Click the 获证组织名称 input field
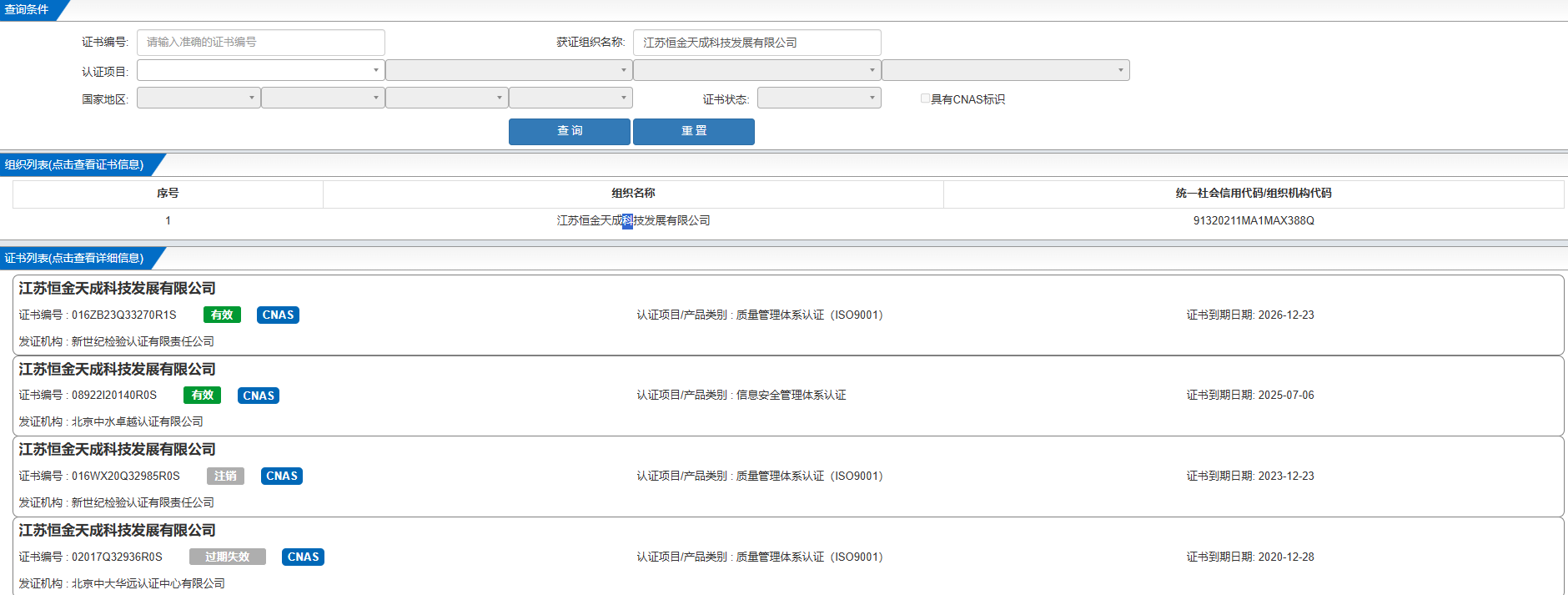 (756, 43)
